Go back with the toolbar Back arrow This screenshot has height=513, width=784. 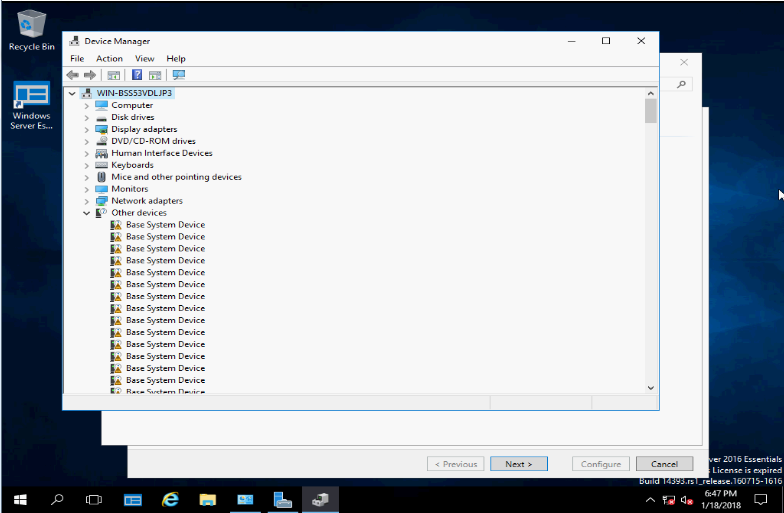[x=72, y=75]
